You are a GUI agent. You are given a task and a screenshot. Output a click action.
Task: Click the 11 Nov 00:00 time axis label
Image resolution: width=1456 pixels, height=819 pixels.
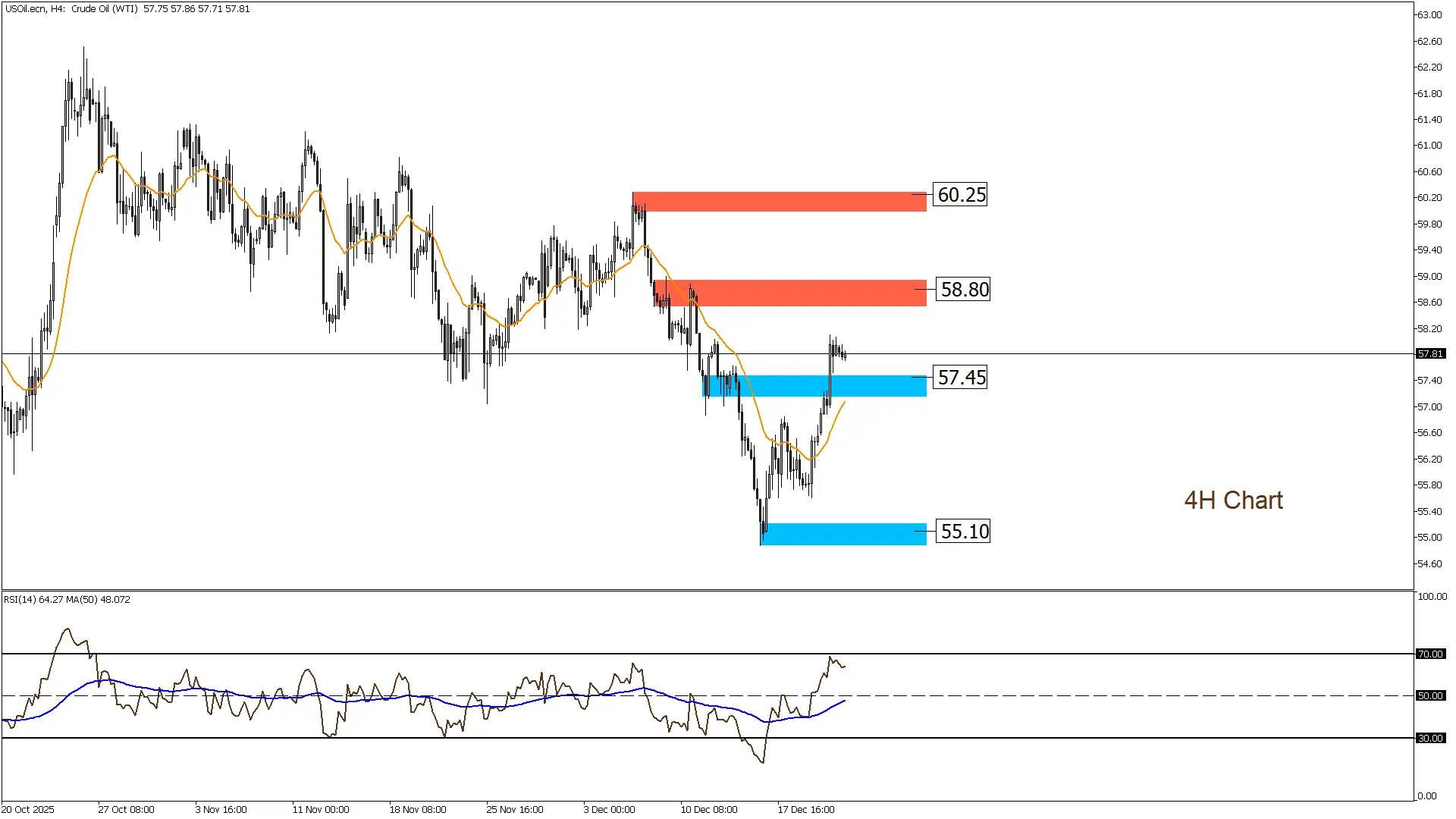tap(321, 809)
